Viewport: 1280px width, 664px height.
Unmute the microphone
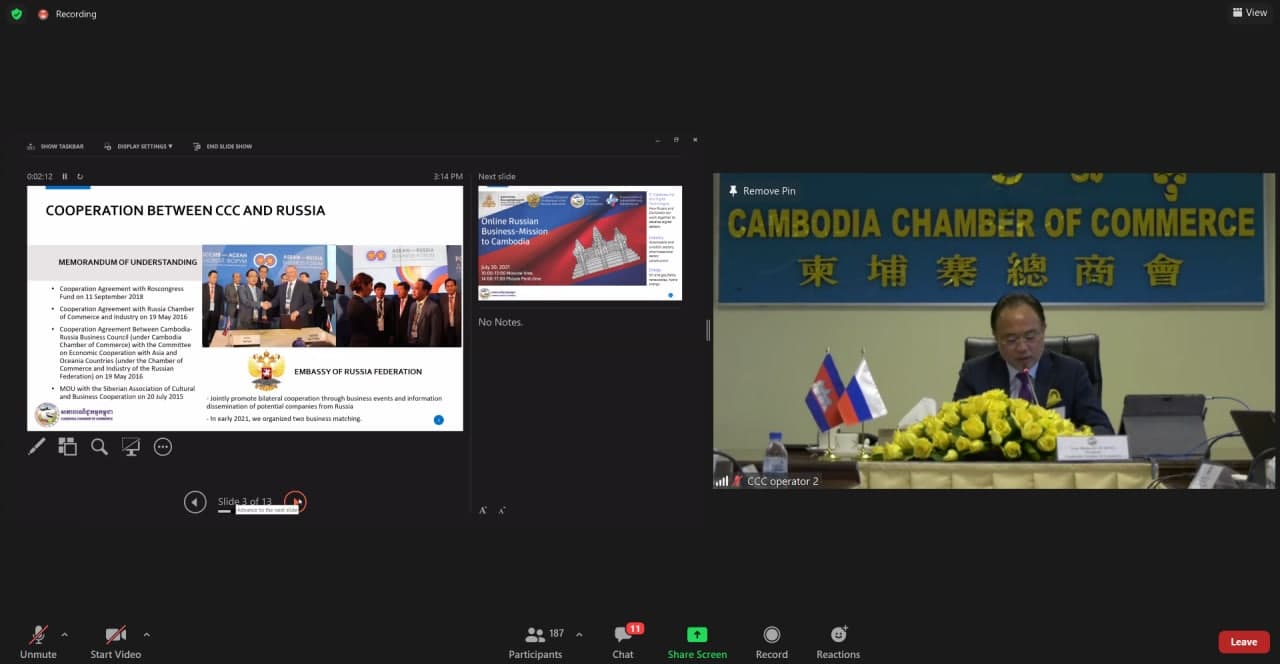tap(38, 641)
